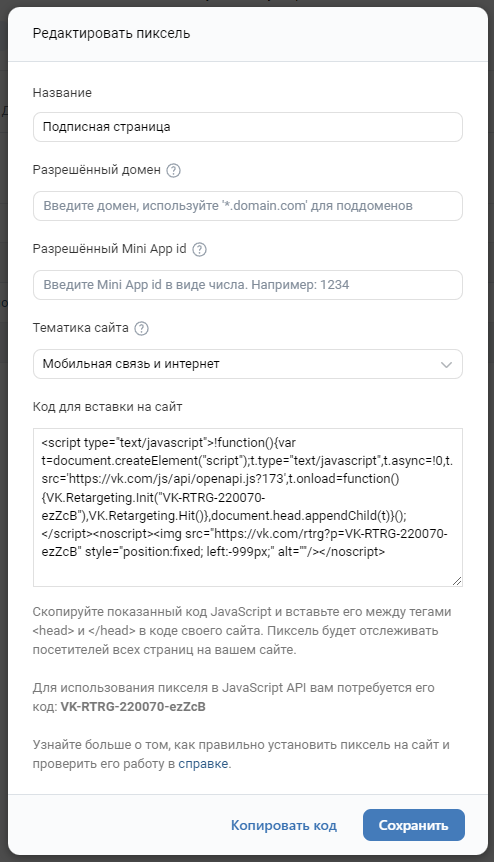Screen dimensions: 494x862
Task: Save pixel with Сохранить button
Action: (x=414, y=825)
